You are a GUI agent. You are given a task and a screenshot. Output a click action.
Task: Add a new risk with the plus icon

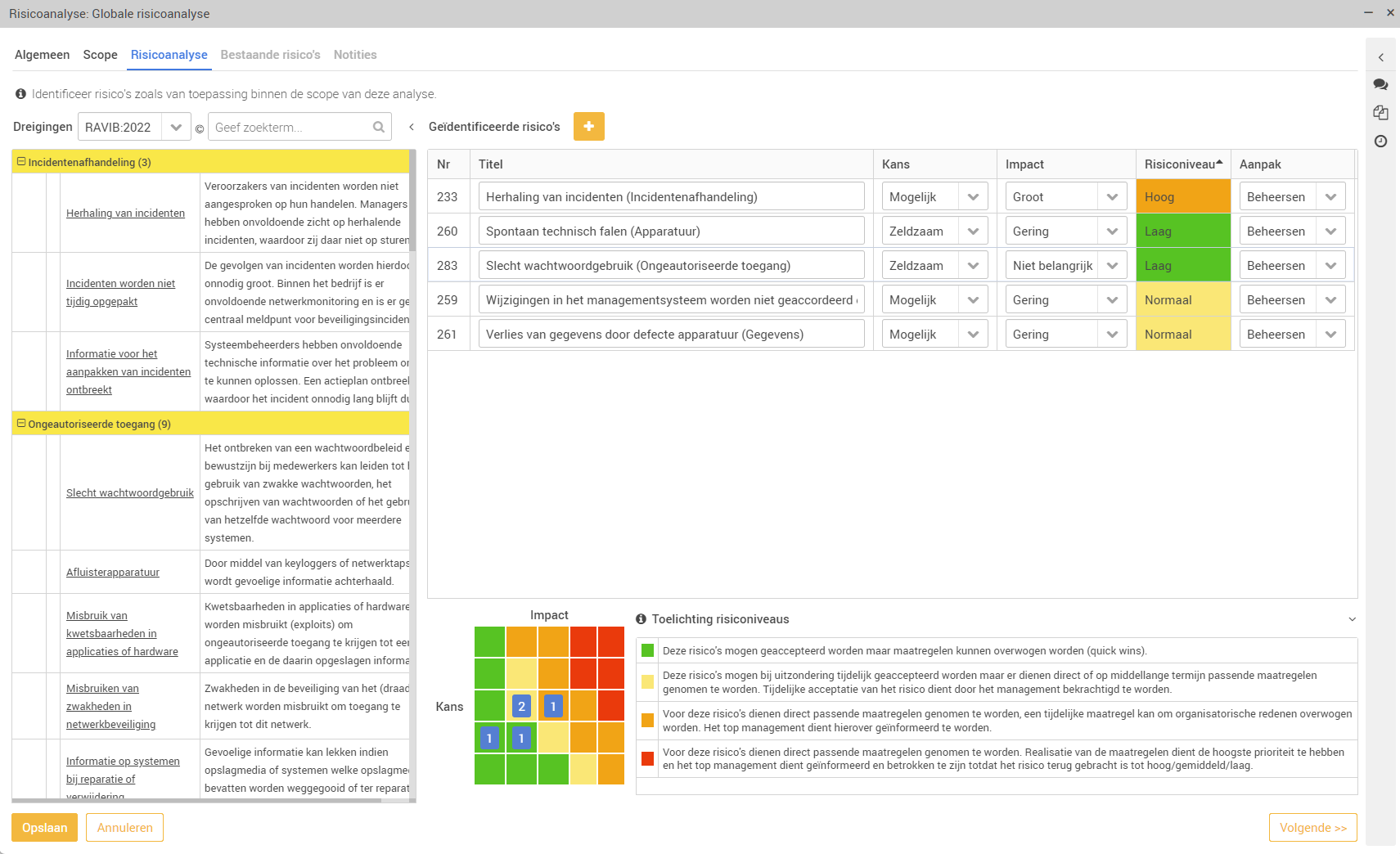[589, 127]
